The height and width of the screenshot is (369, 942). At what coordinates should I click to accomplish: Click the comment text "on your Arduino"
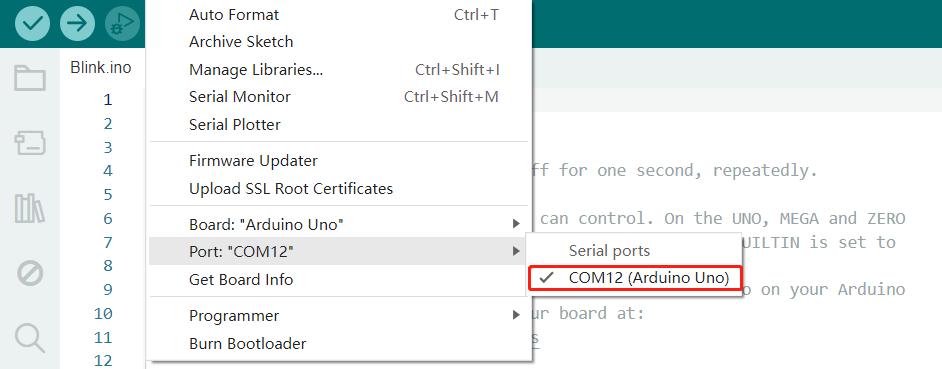pyautogui.click(x=833, y=290)
